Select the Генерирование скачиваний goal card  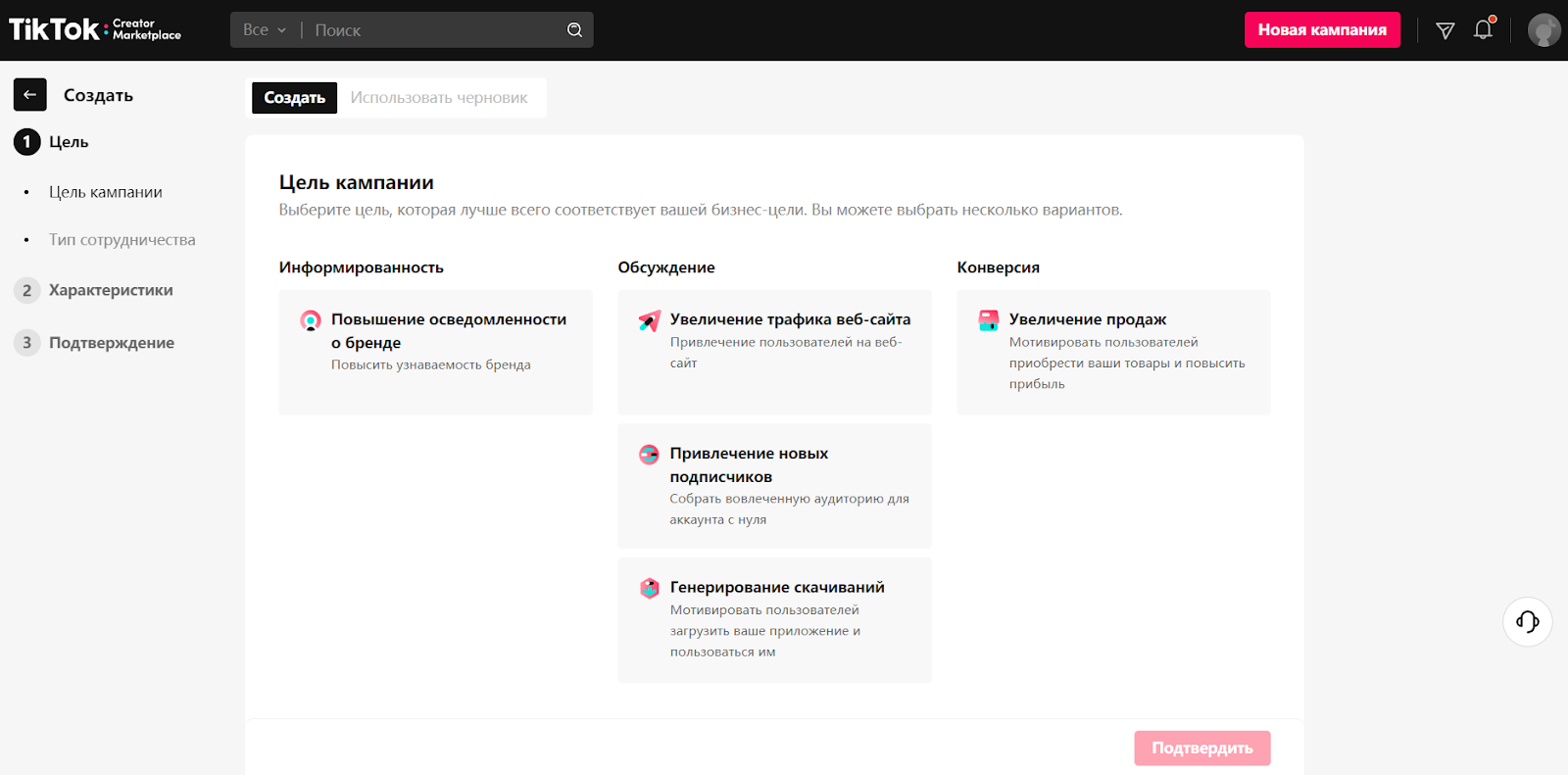(x=774, y=619)
